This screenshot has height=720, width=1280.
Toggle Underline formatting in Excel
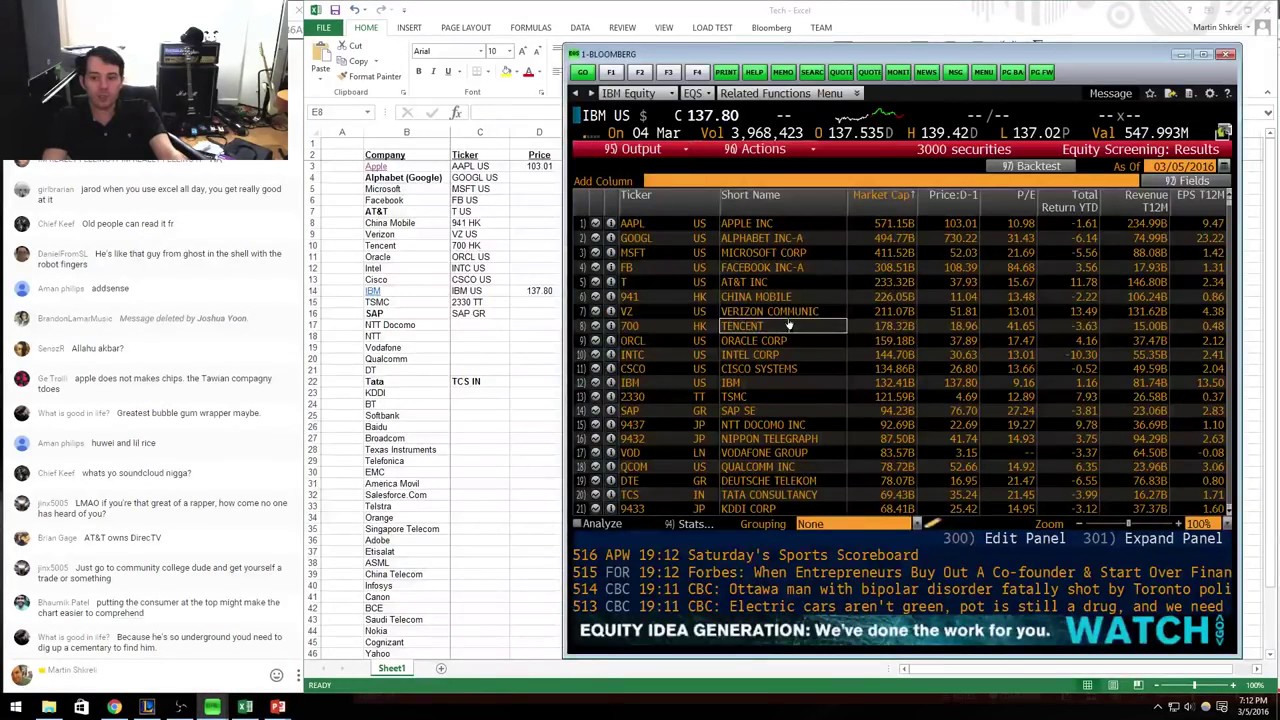click(448, 71)
